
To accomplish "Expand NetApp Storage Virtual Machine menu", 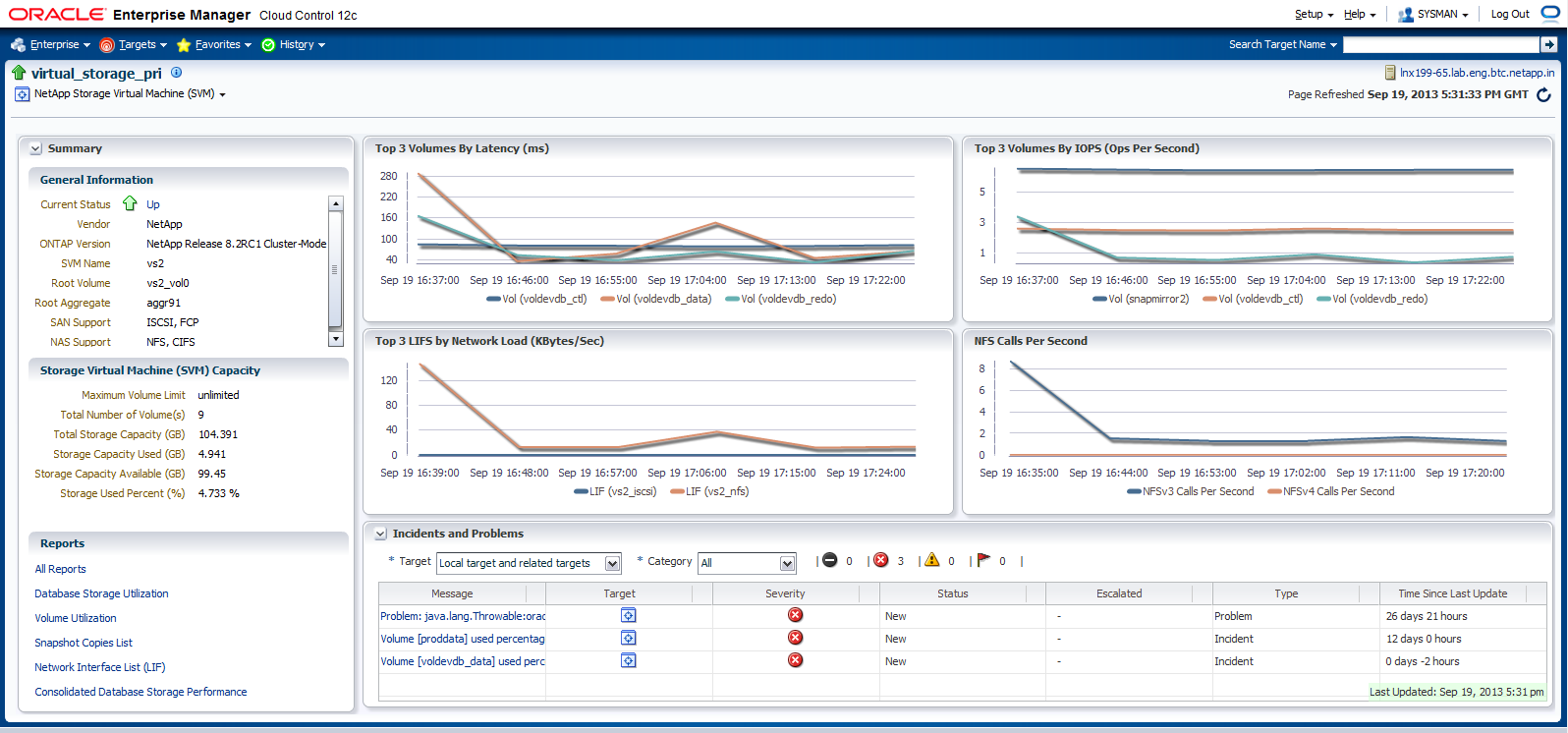I will (222, 94).
